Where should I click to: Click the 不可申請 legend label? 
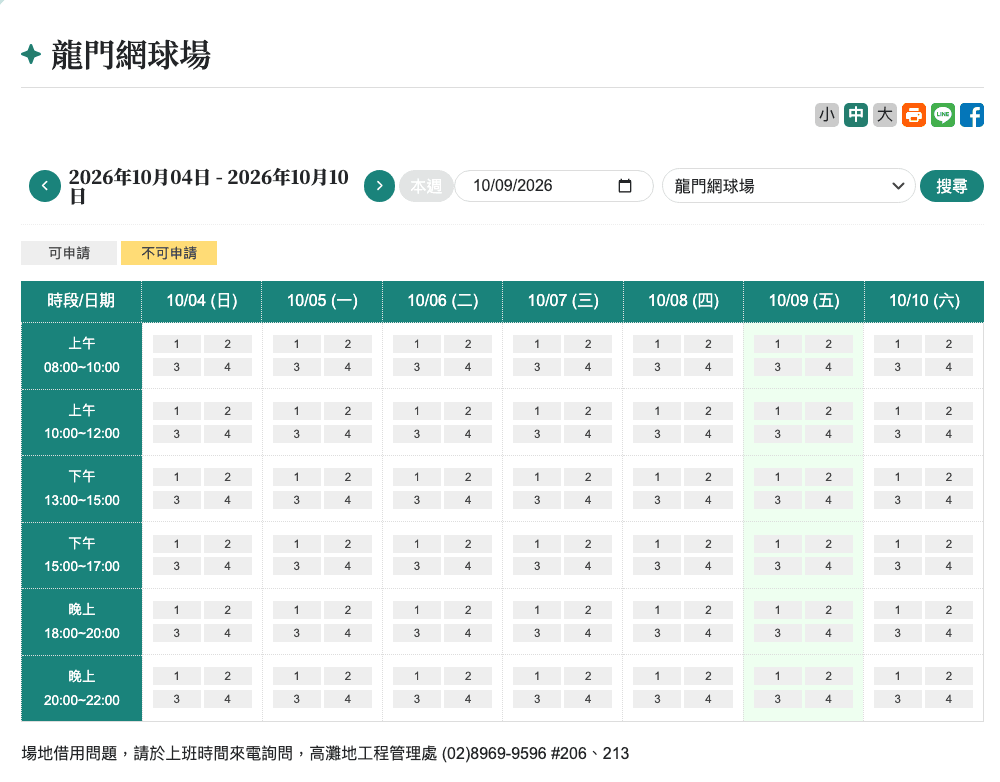169,253
